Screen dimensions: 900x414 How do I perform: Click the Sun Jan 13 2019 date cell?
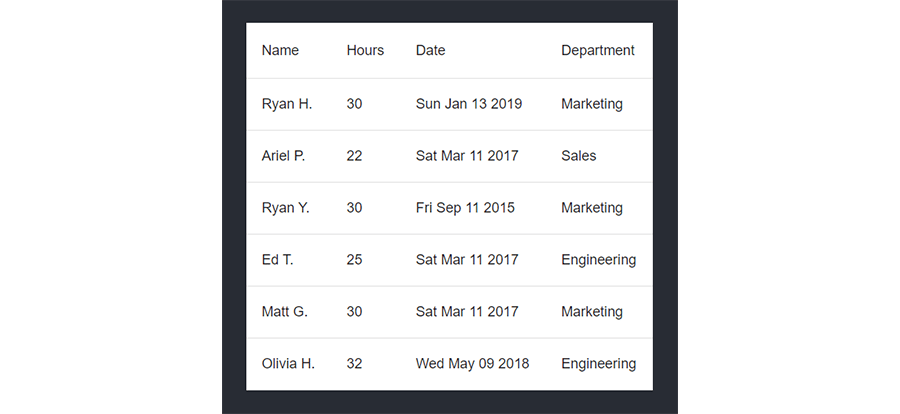point(469,104)
